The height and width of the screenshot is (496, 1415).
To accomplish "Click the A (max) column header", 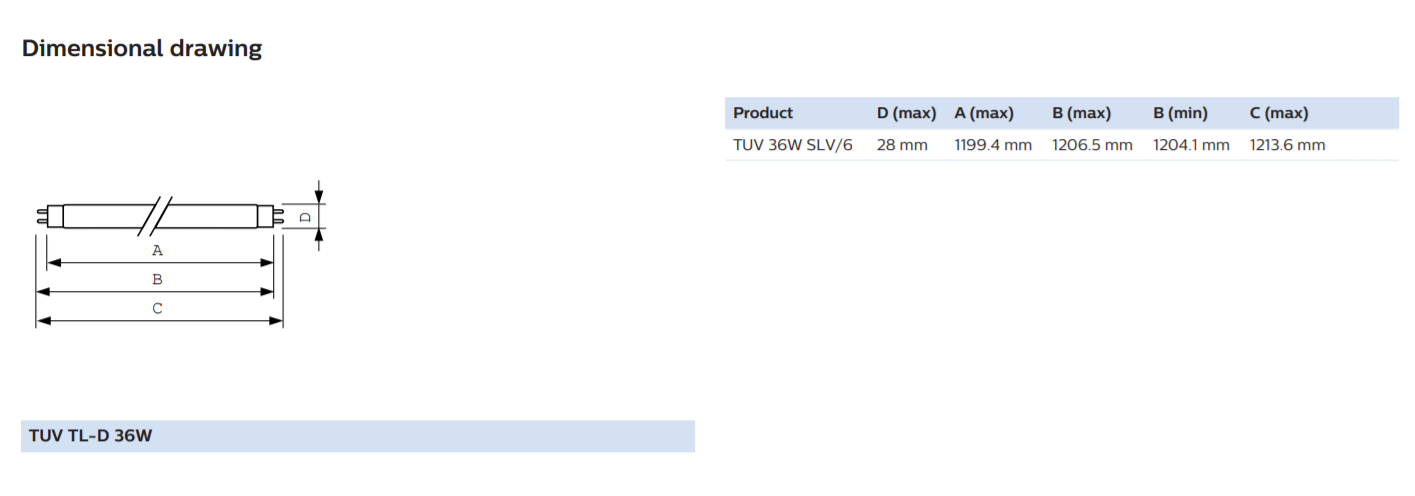I will 984,113.
